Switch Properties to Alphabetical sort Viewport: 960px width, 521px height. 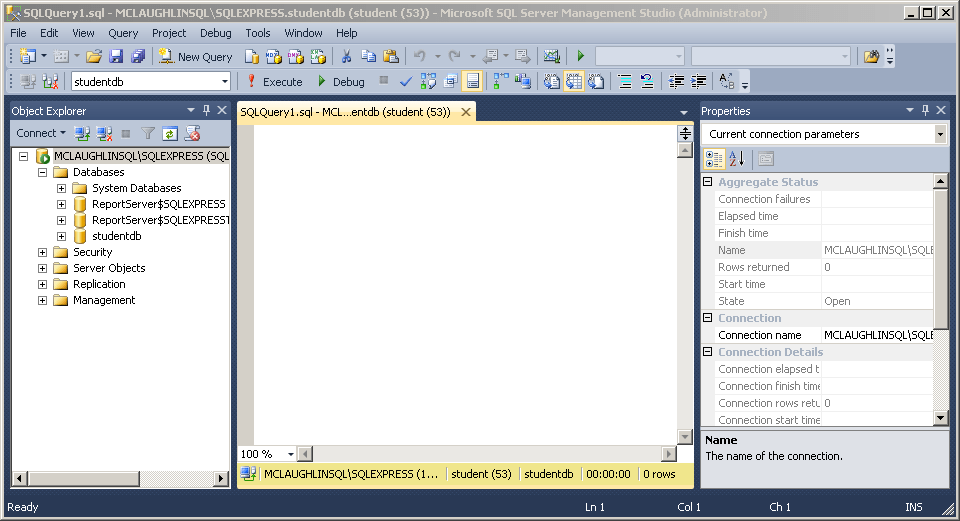[737, 159]
